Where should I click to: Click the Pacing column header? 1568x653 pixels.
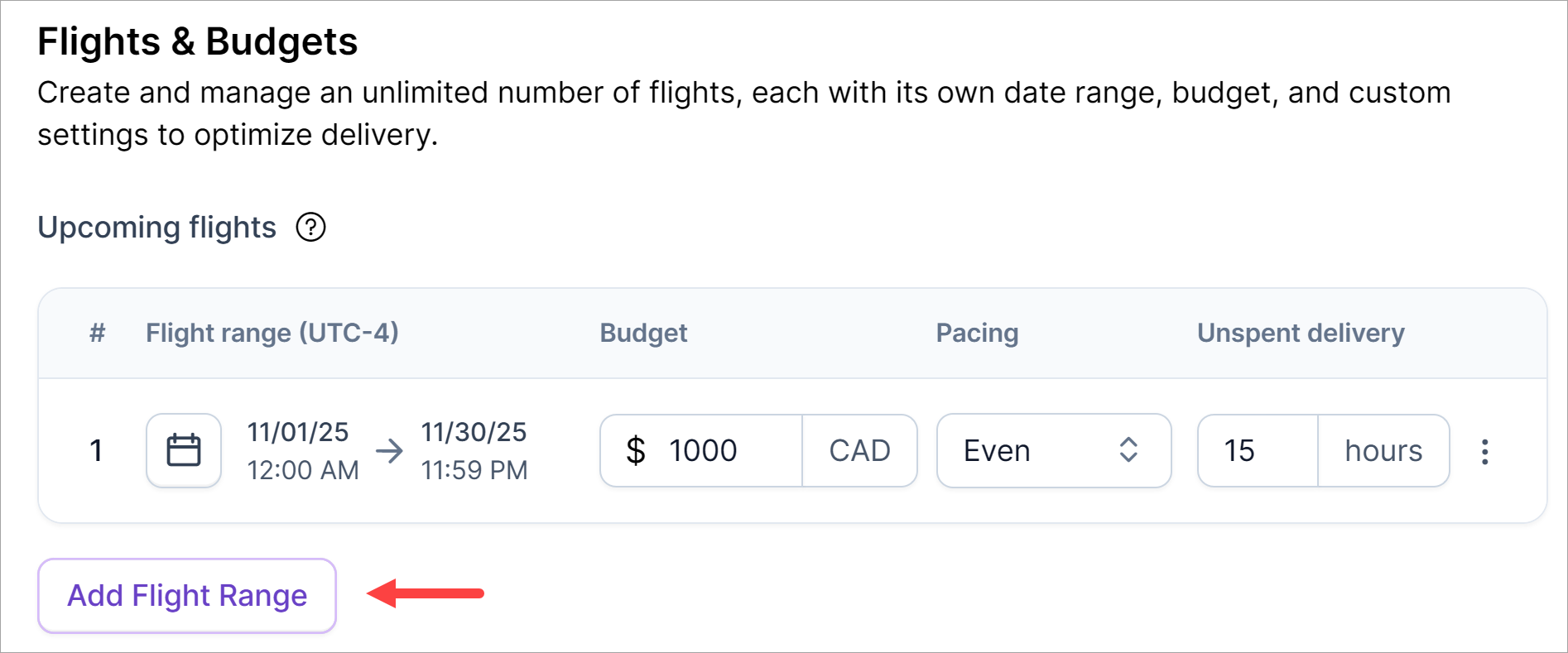point(977,333)
